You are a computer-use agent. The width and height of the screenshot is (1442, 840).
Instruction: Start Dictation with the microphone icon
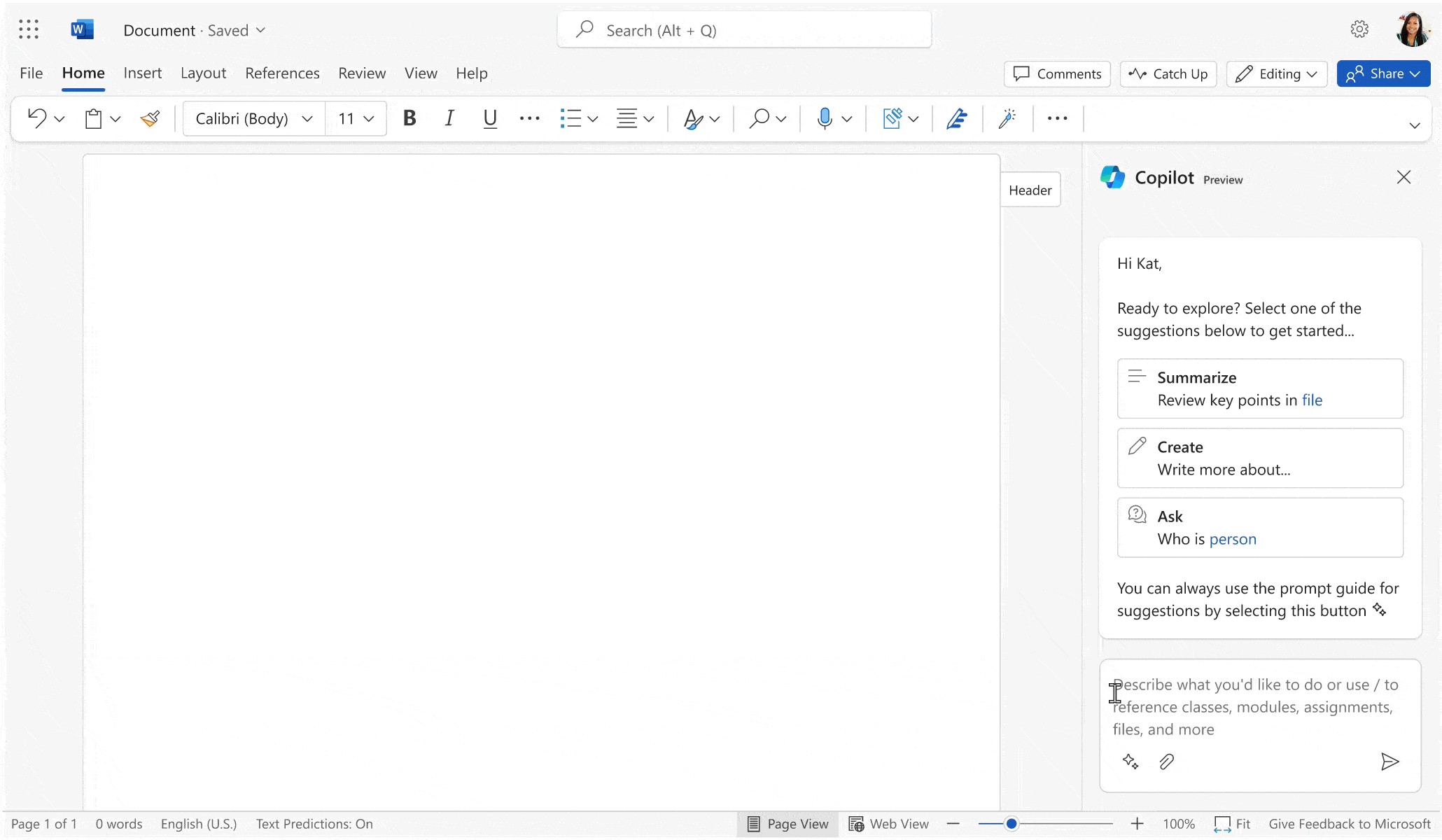pyautogui.click(x=825, y=118)
